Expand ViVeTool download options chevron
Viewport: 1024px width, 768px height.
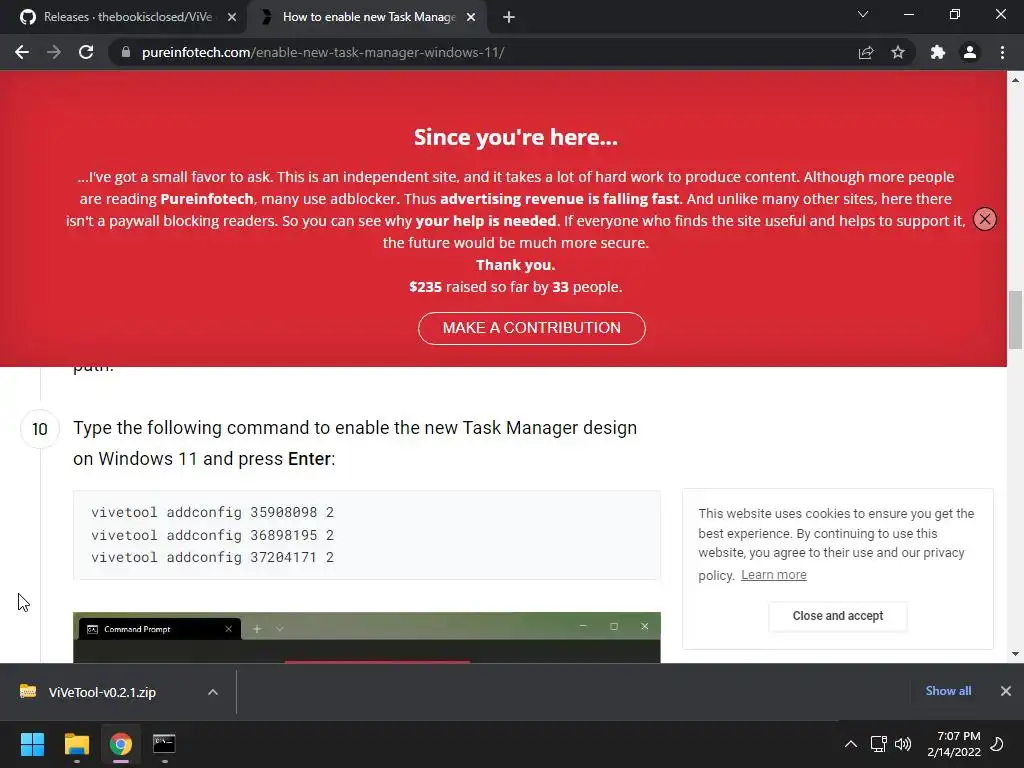[213, 692]
